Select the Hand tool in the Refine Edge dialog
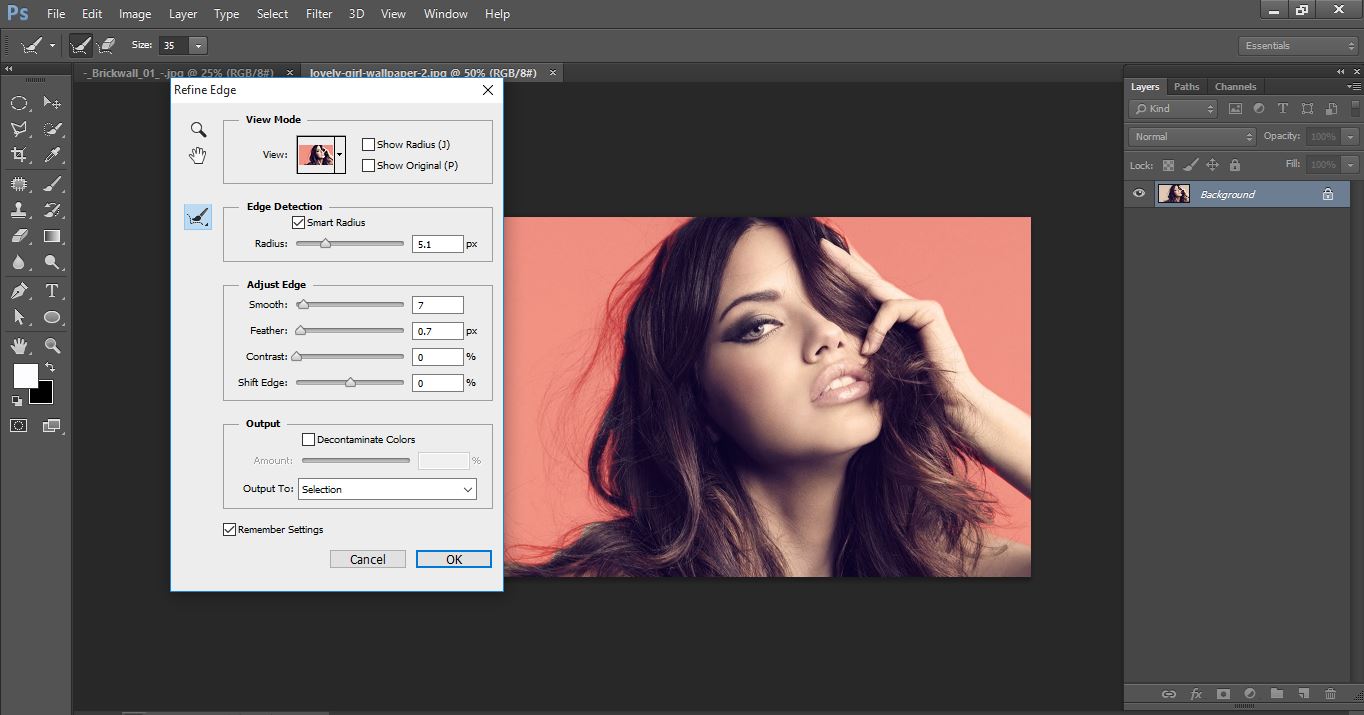Image resolution: width=1364 pixels, height=715 pixels. pyautogui.click(x=197, y=155)
